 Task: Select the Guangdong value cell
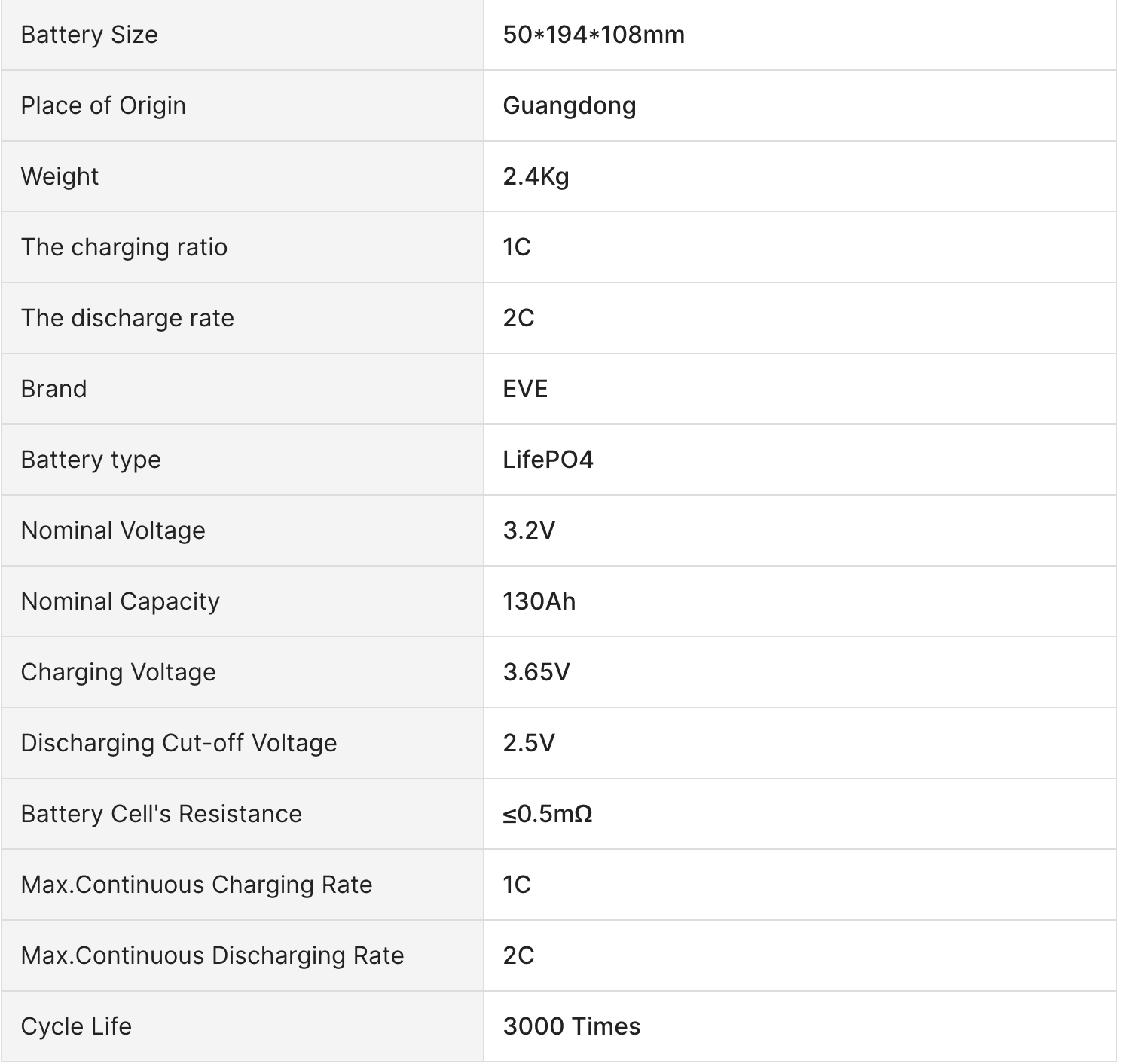tap(799, 105)
